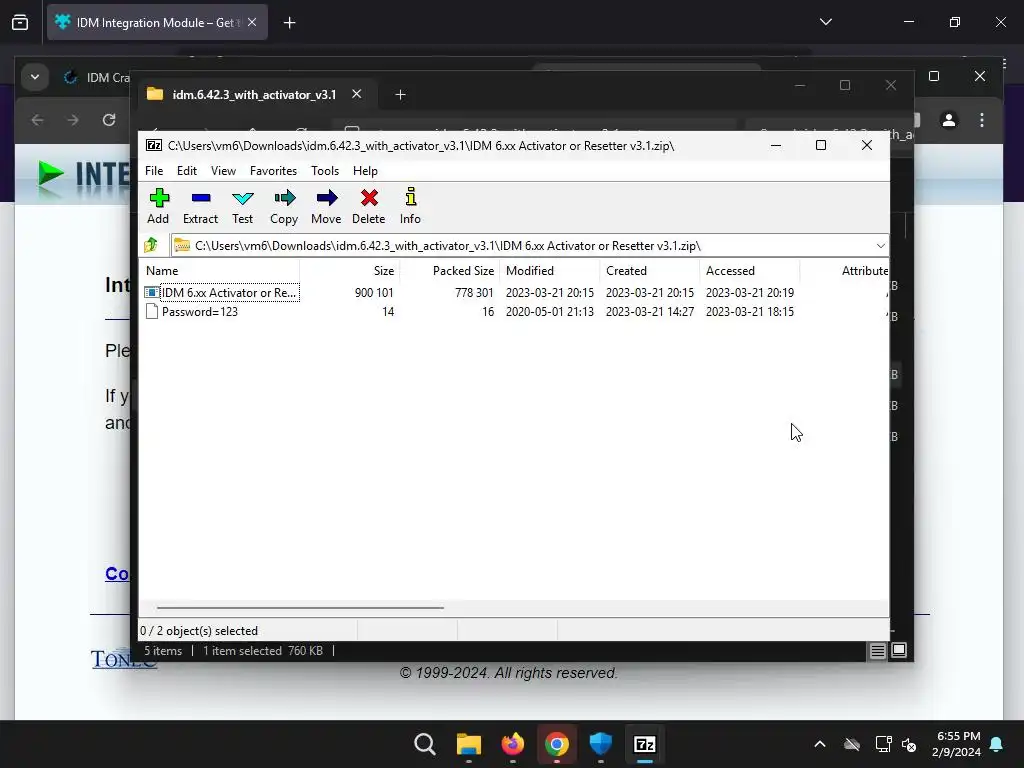The width and height of the screenshot is (1024, 768).
Task: Close the idm.6.42.3 Explorer tab
Action: pos(357,94)
